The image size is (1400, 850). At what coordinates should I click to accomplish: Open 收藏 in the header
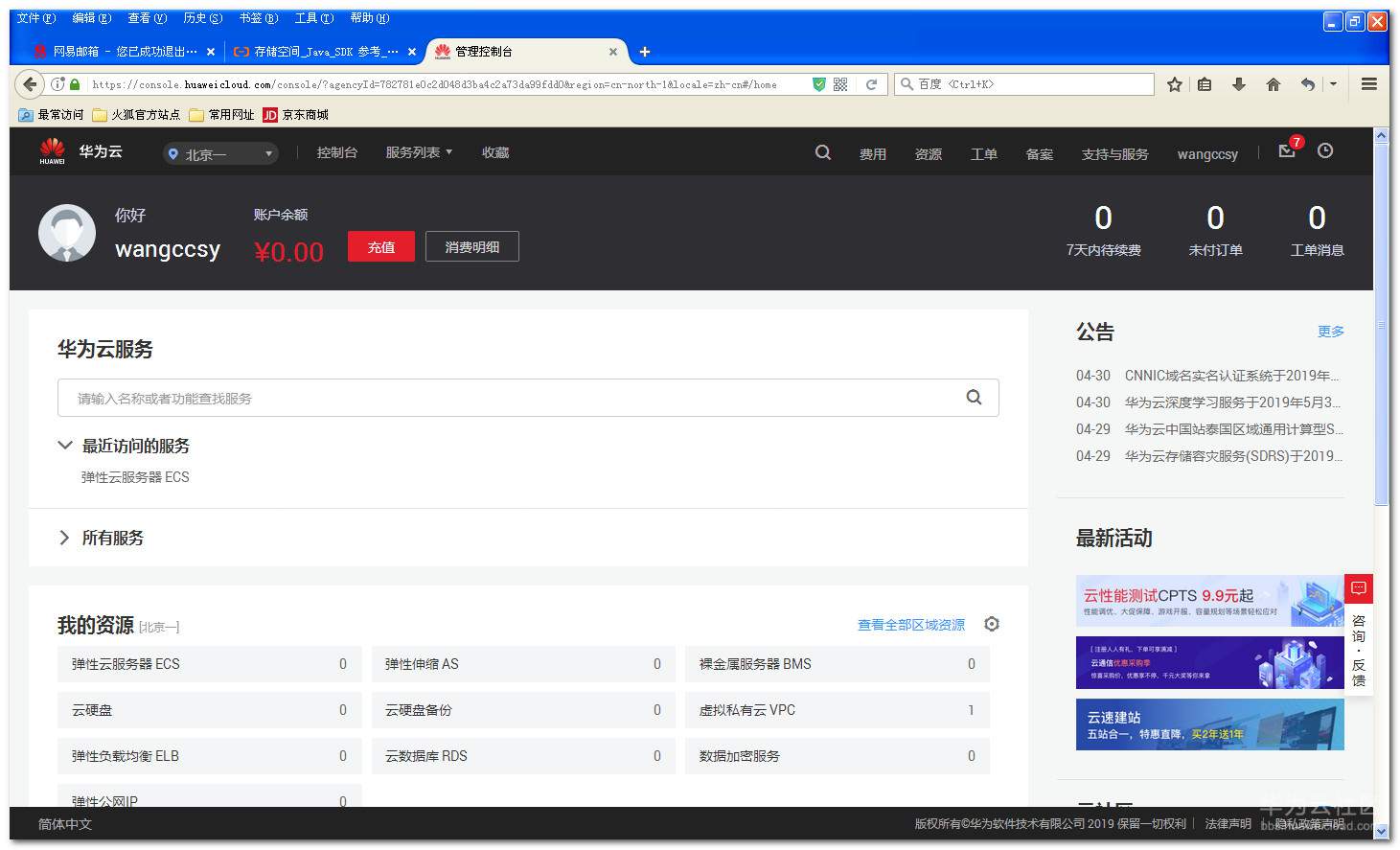(x=495, y=152)
